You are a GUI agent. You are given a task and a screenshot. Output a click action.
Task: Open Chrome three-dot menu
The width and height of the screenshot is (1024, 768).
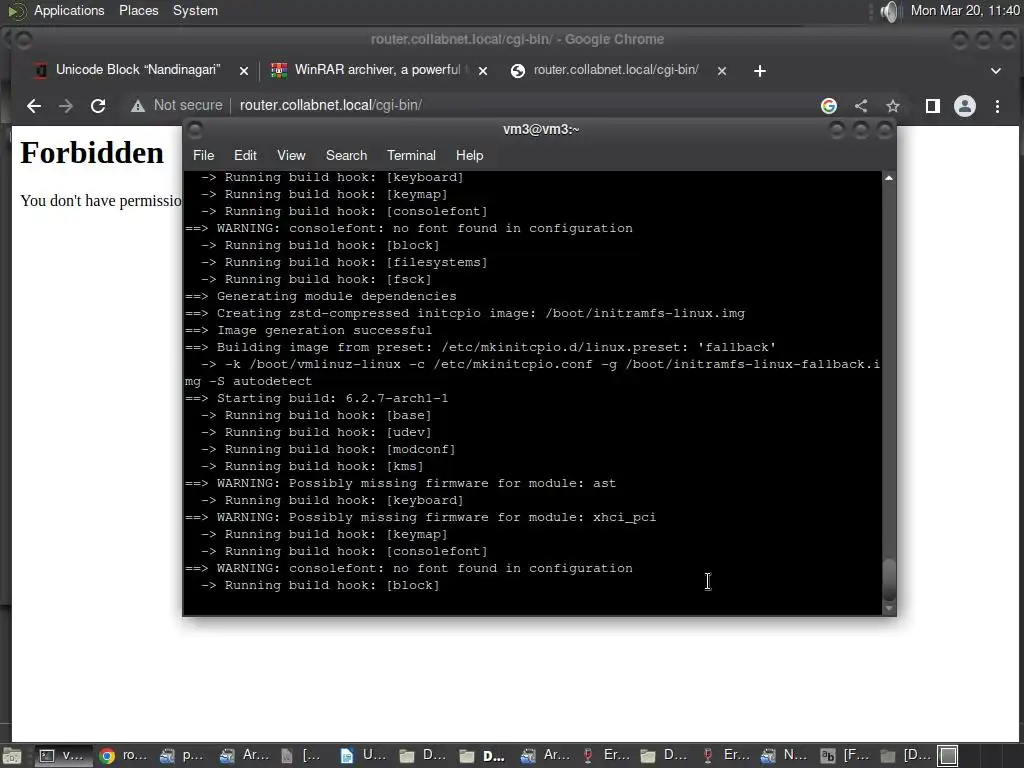pos(997,106)
